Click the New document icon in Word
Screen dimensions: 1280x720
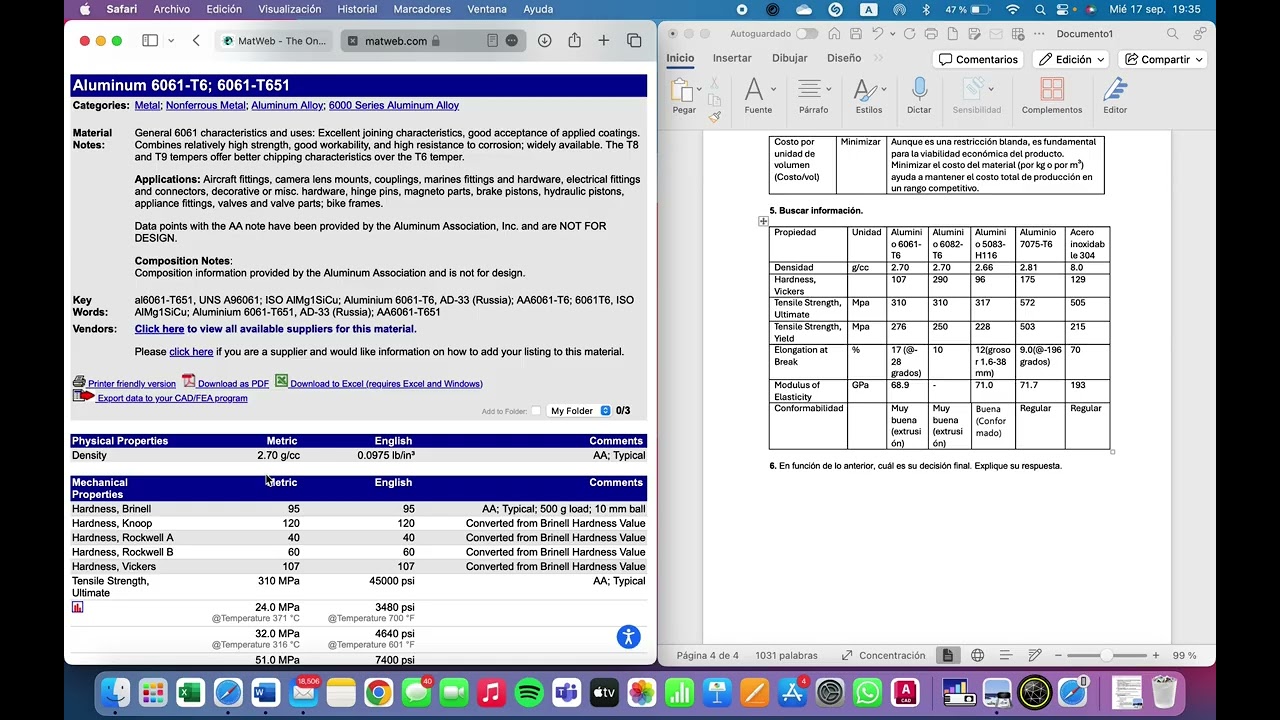click(951, 34)
